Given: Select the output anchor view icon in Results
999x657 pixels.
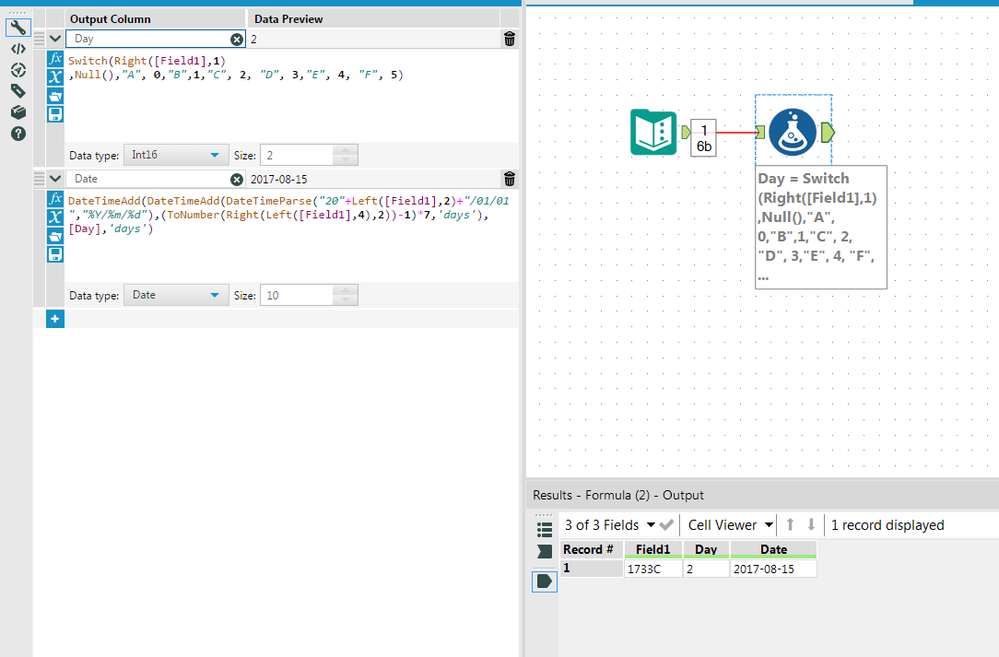Looking at the screenshot, I should tap(544, 581).
